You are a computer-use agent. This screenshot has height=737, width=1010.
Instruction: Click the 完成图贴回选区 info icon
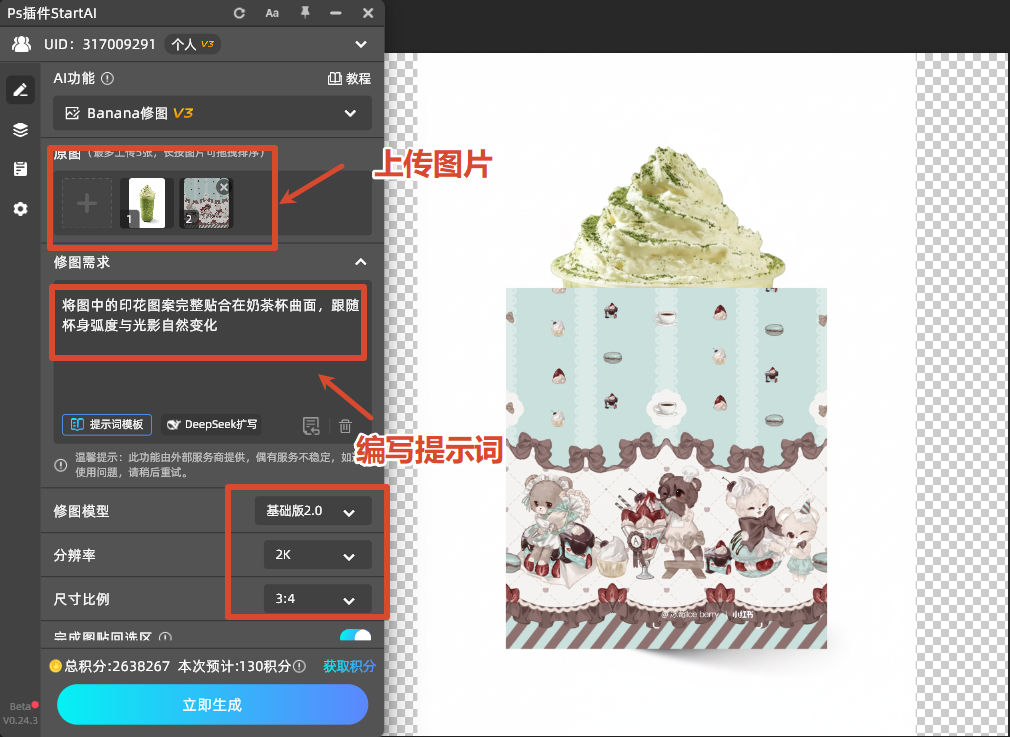[x=166, y=638]
